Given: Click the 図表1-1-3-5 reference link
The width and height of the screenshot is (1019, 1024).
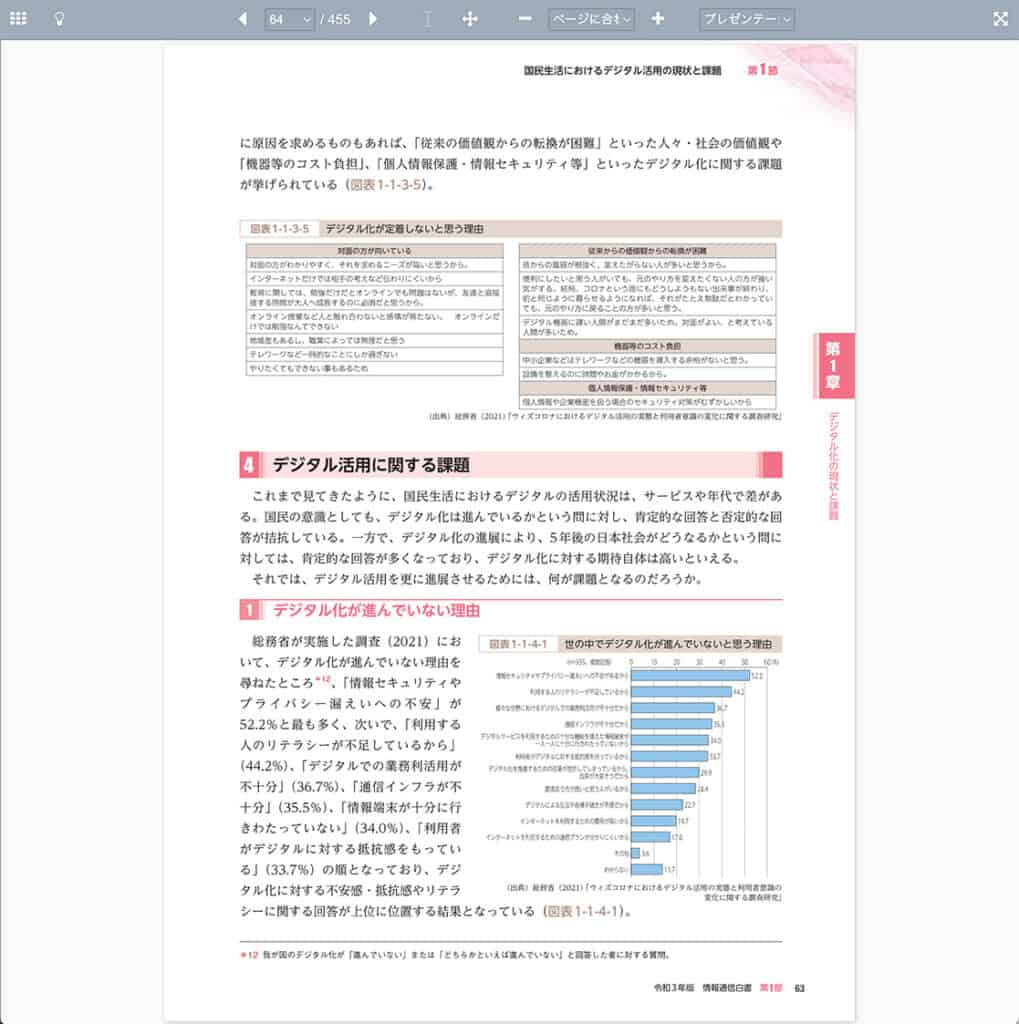Looking at the screenshot, I should click(386, 185).
